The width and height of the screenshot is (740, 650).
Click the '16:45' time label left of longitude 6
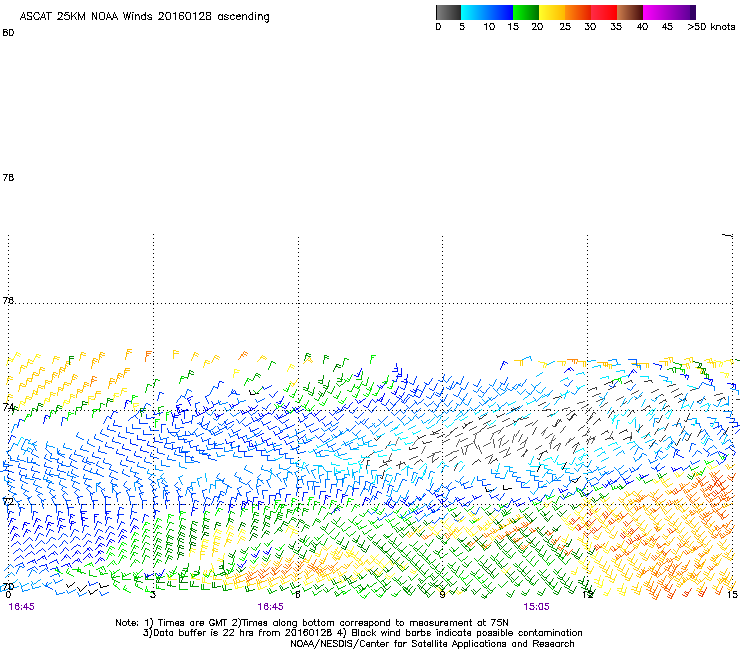coord(270,607)
